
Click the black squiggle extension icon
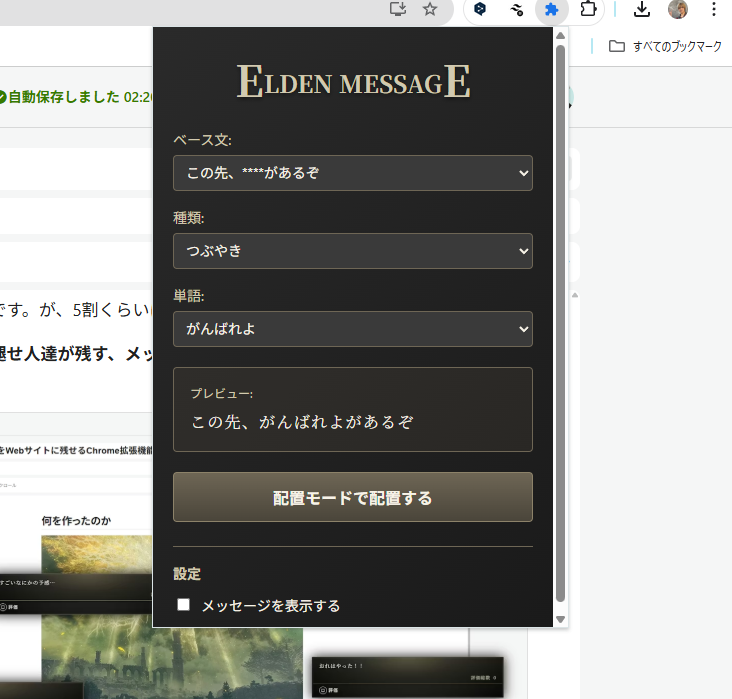[x=516, y=9]
